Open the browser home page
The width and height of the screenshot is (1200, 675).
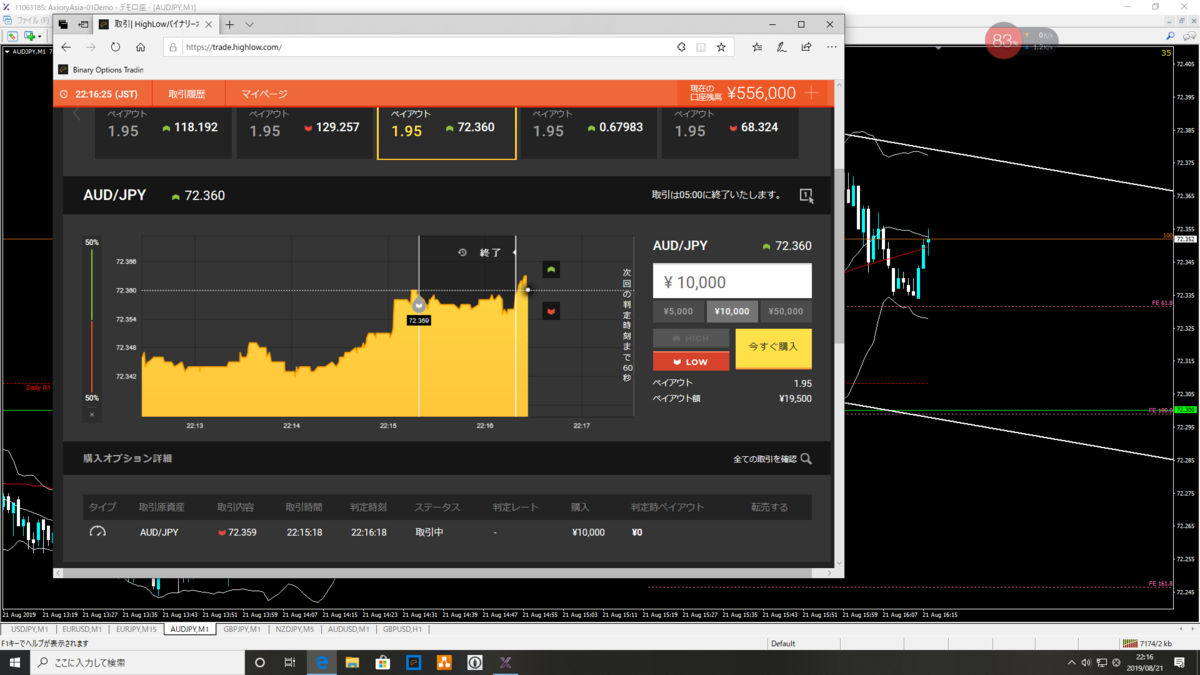[140, 47]
